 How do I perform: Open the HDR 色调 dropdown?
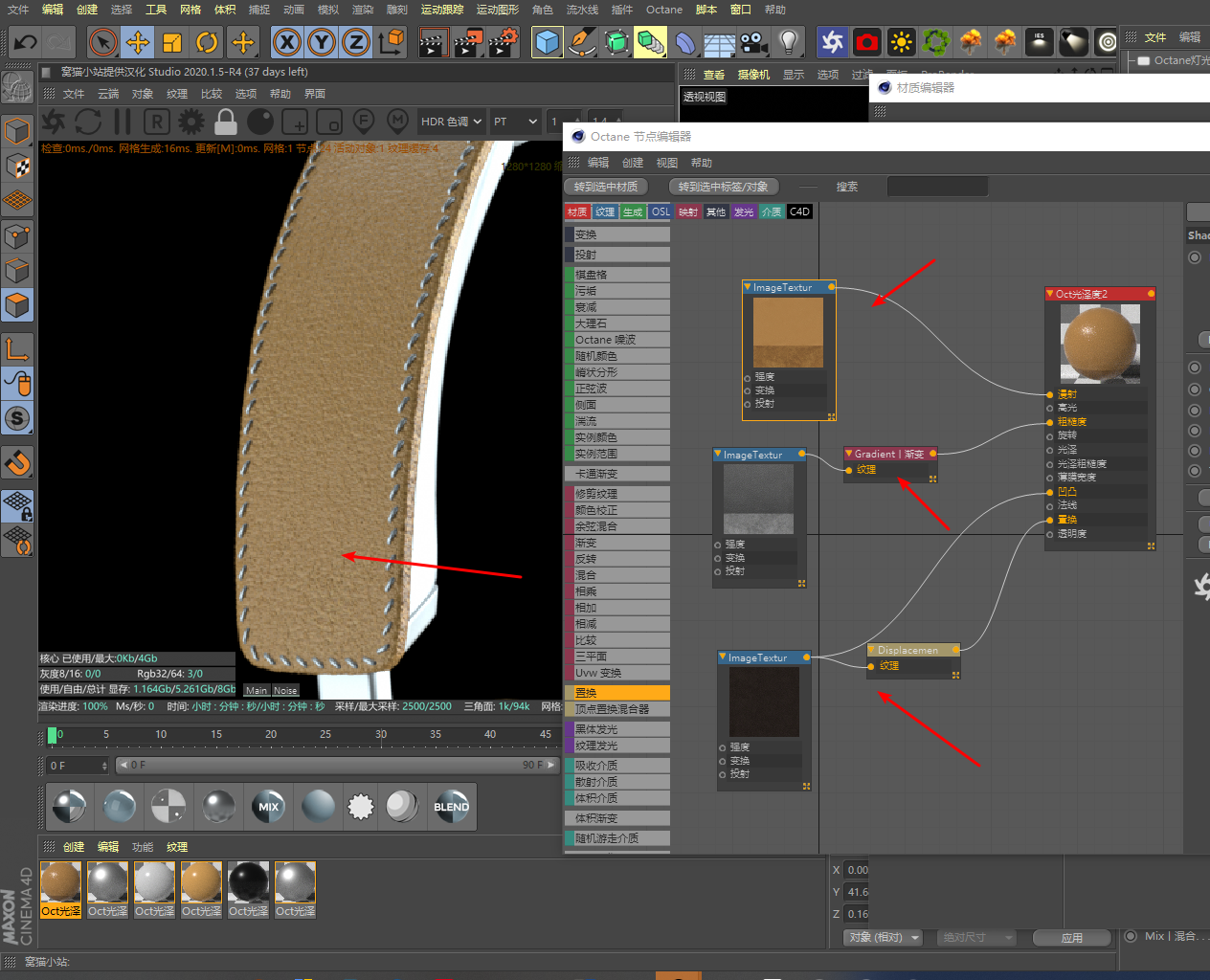tap(451, 122)
